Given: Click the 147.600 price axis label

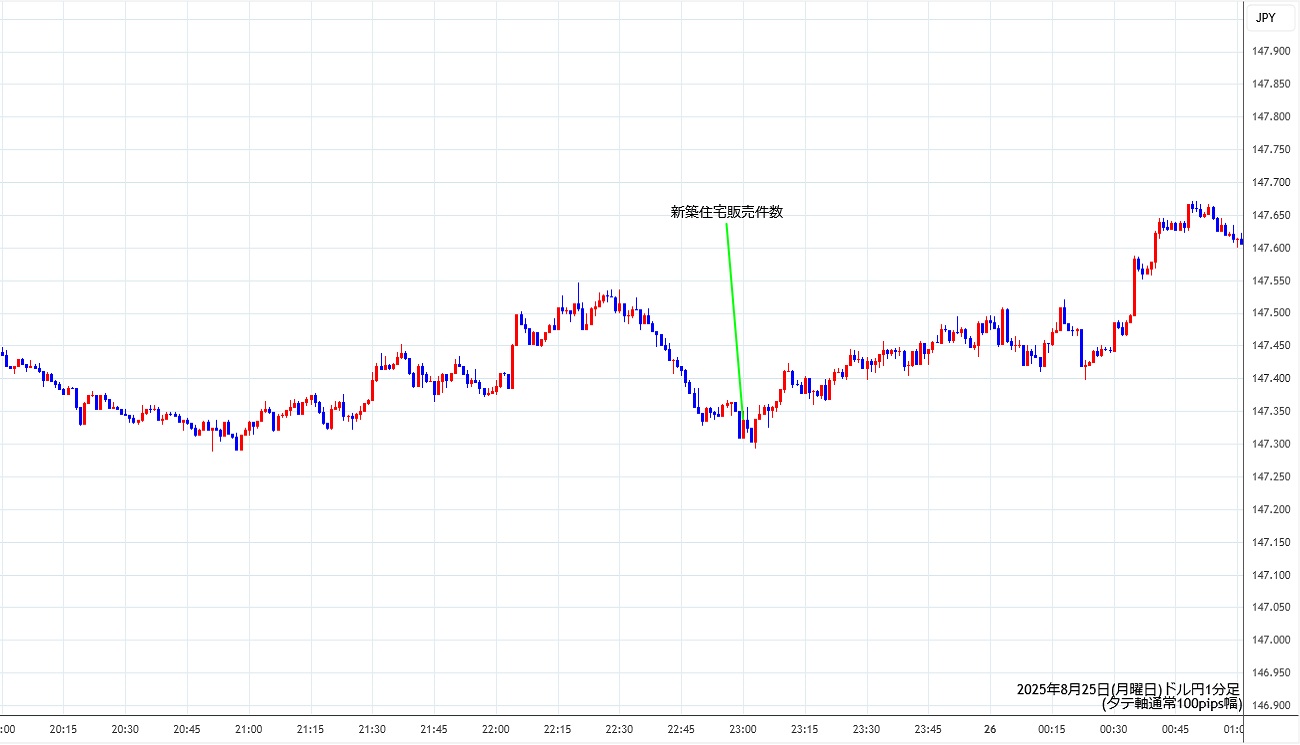Looking at the screenshot, I should [1271, 248].
